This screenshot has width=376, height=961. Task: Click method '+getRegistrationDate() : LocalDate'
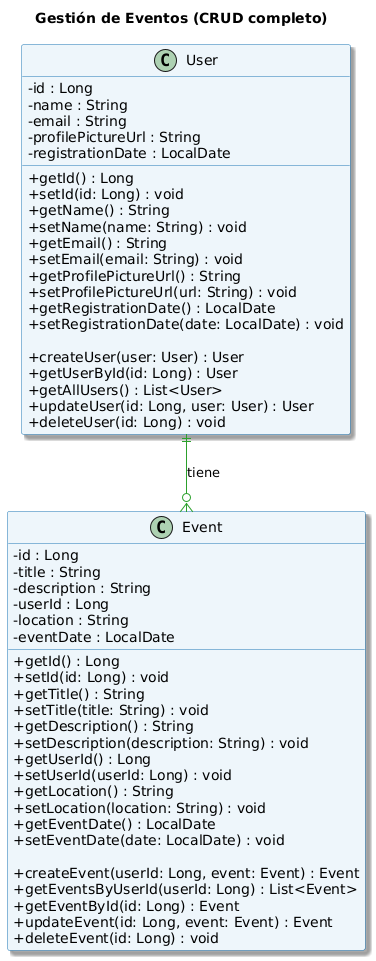tap(152, 308)
